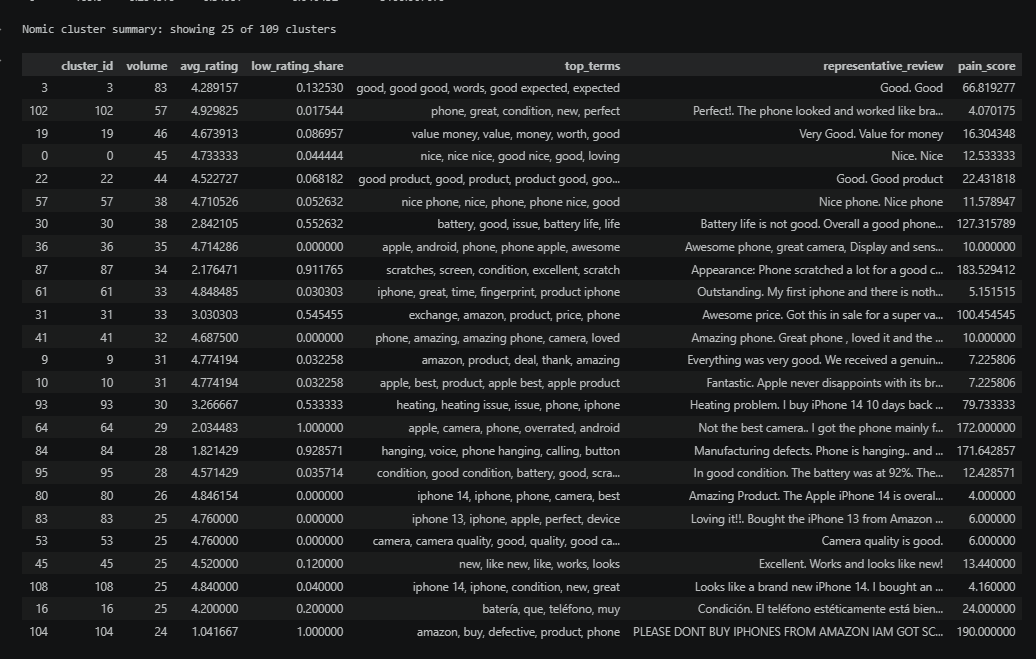Click low_rating_share 0.552632
This screenshot has height=659, width=1036.
[x=320, y=224]
